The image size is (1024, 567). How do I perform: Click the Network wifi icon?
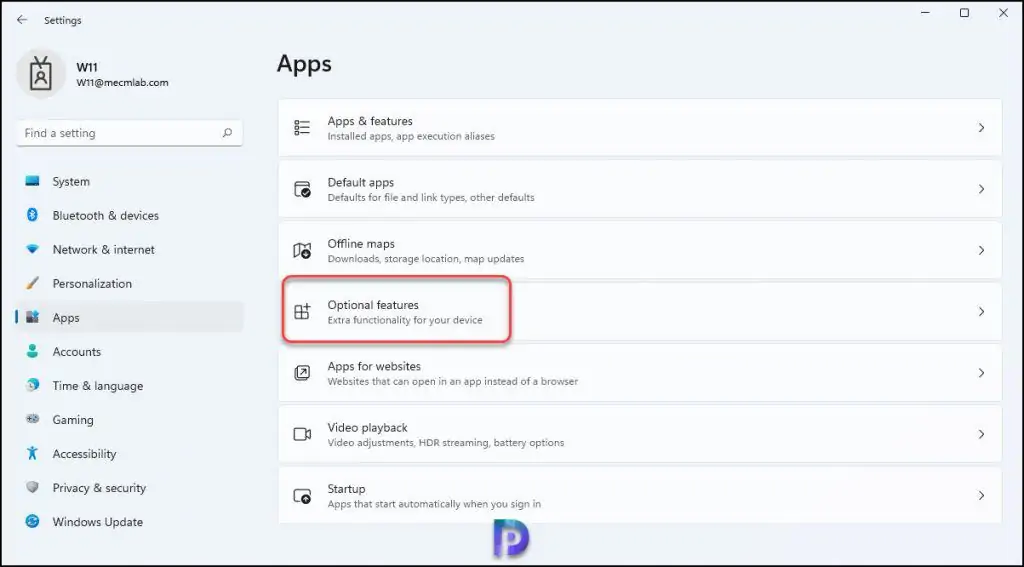[x=32, y=249]
